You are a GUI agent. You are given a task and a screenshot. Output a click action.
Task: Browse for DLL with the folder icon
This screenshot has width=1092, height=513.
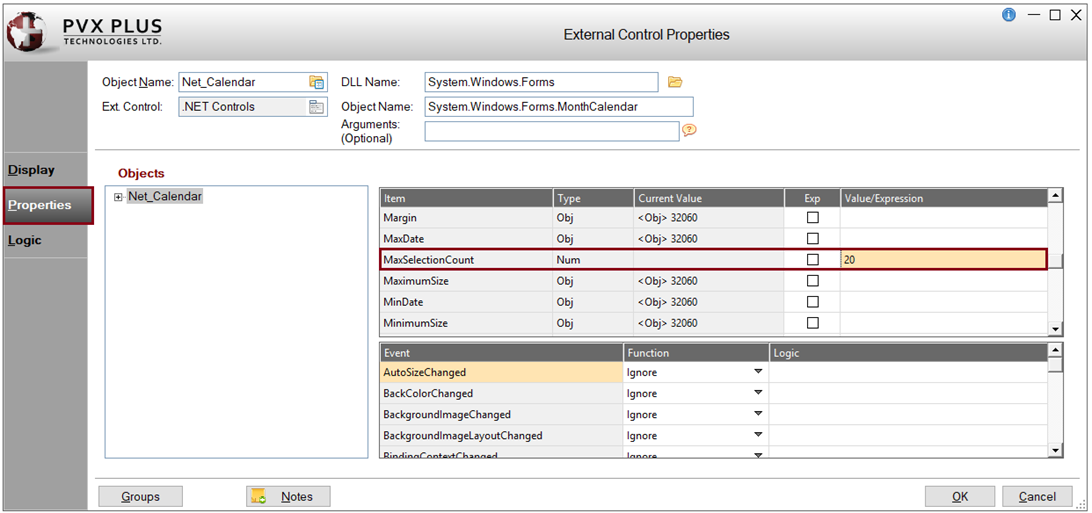click(675, 82)
